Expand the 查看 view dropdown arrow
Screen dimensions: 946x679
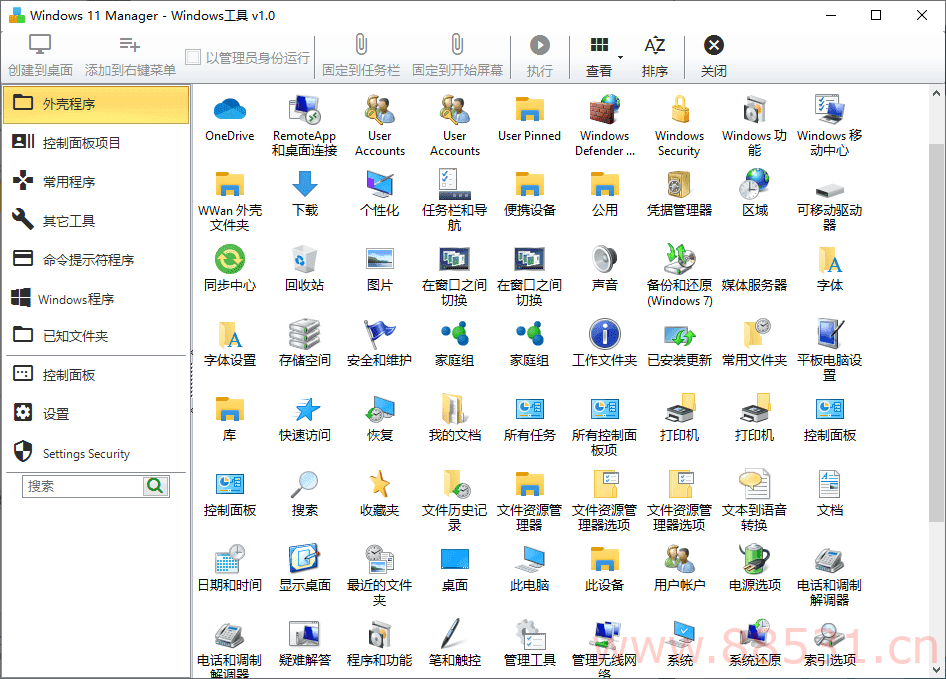pyautogui.click(x=620, y=57)
